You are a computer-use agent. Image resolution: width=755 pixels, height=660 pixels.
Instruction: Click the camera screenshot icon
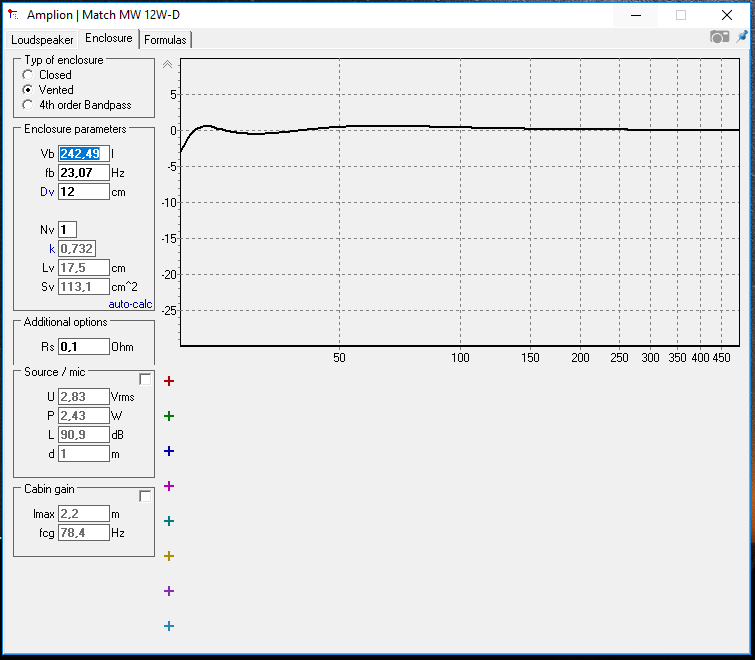pos(719,37)
